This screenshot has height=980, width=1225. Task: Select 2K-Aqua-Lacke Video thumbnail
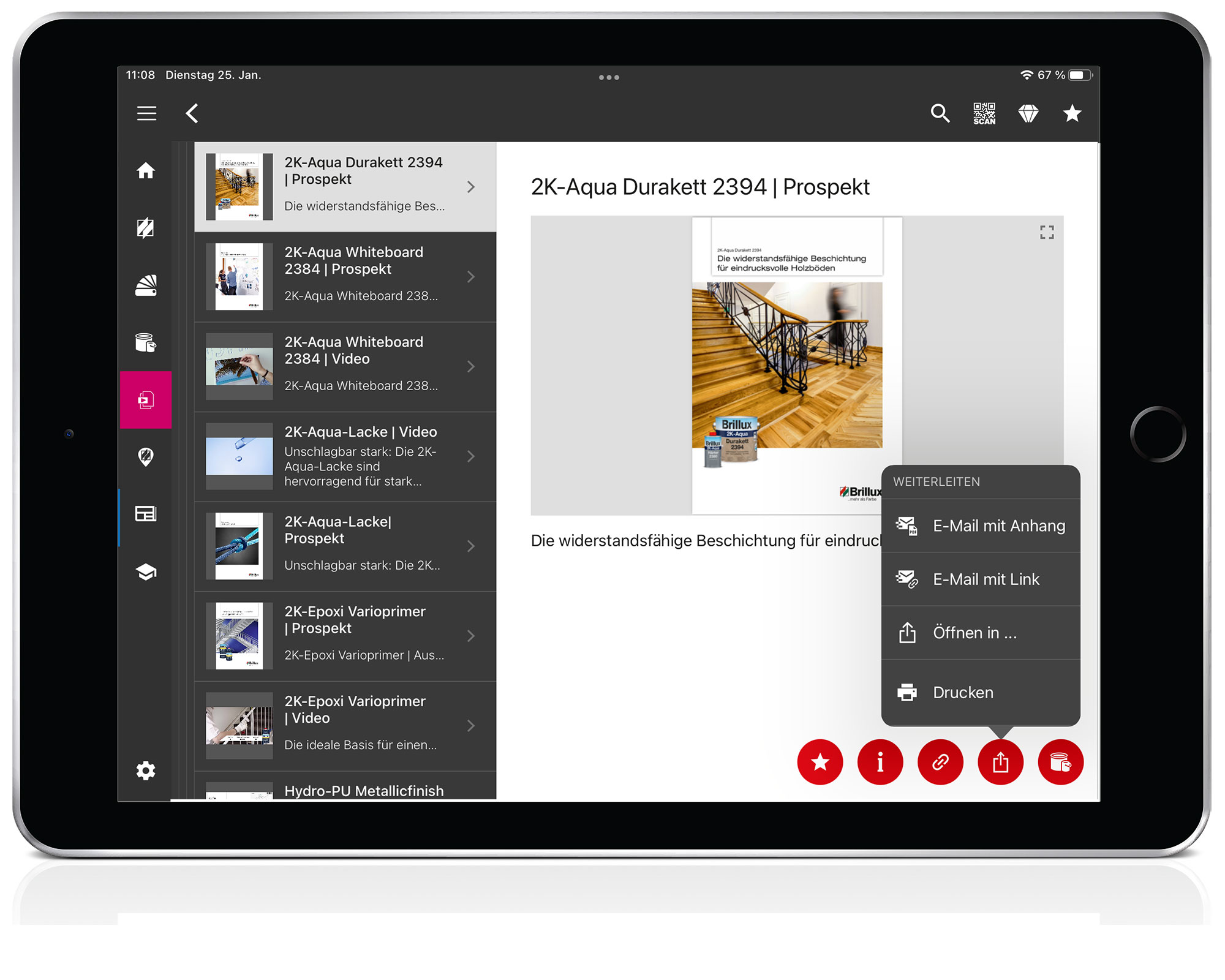coord(239,456)
